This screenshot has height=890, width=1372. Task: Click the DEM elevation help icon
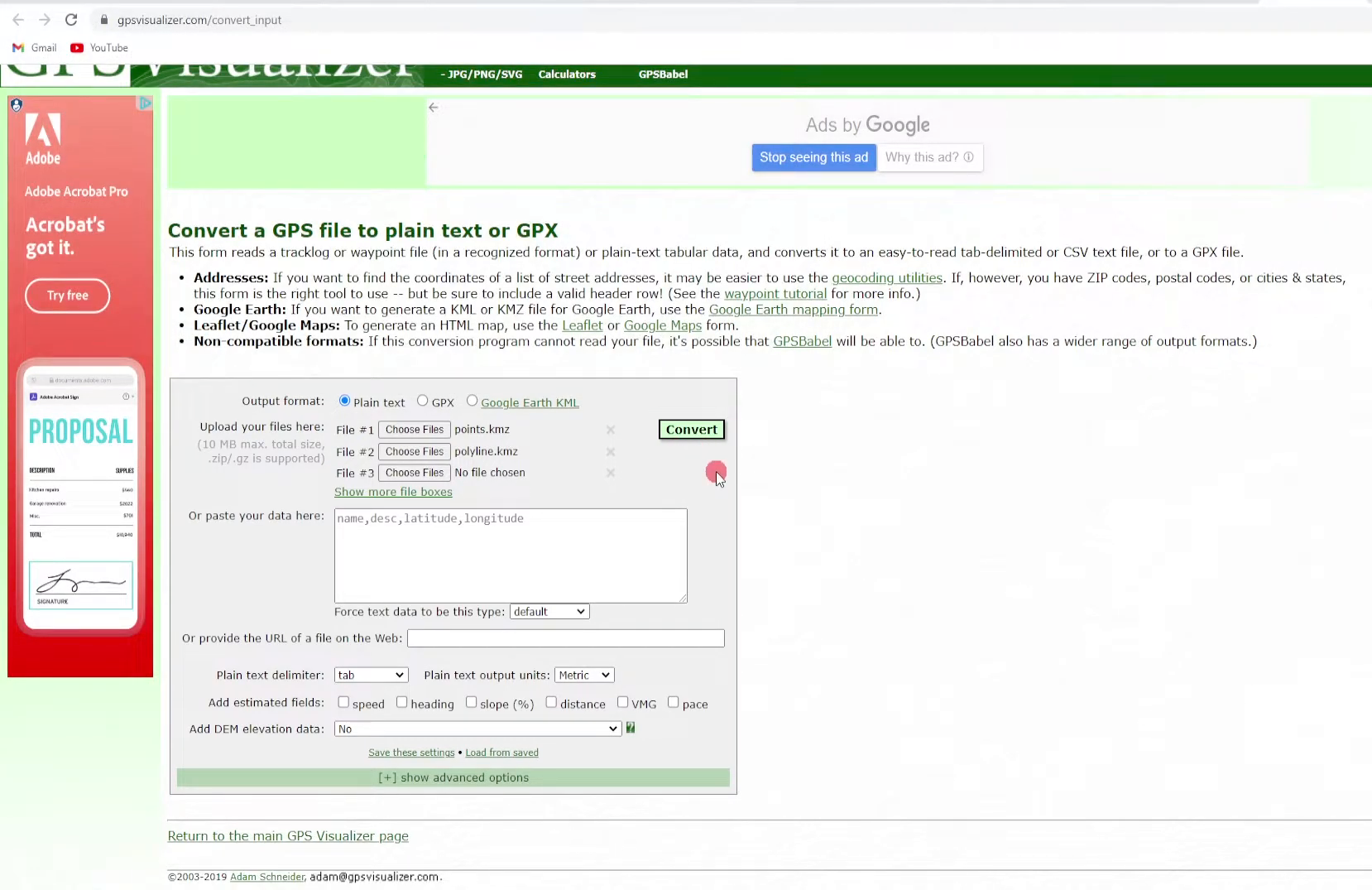coord(631,728)
